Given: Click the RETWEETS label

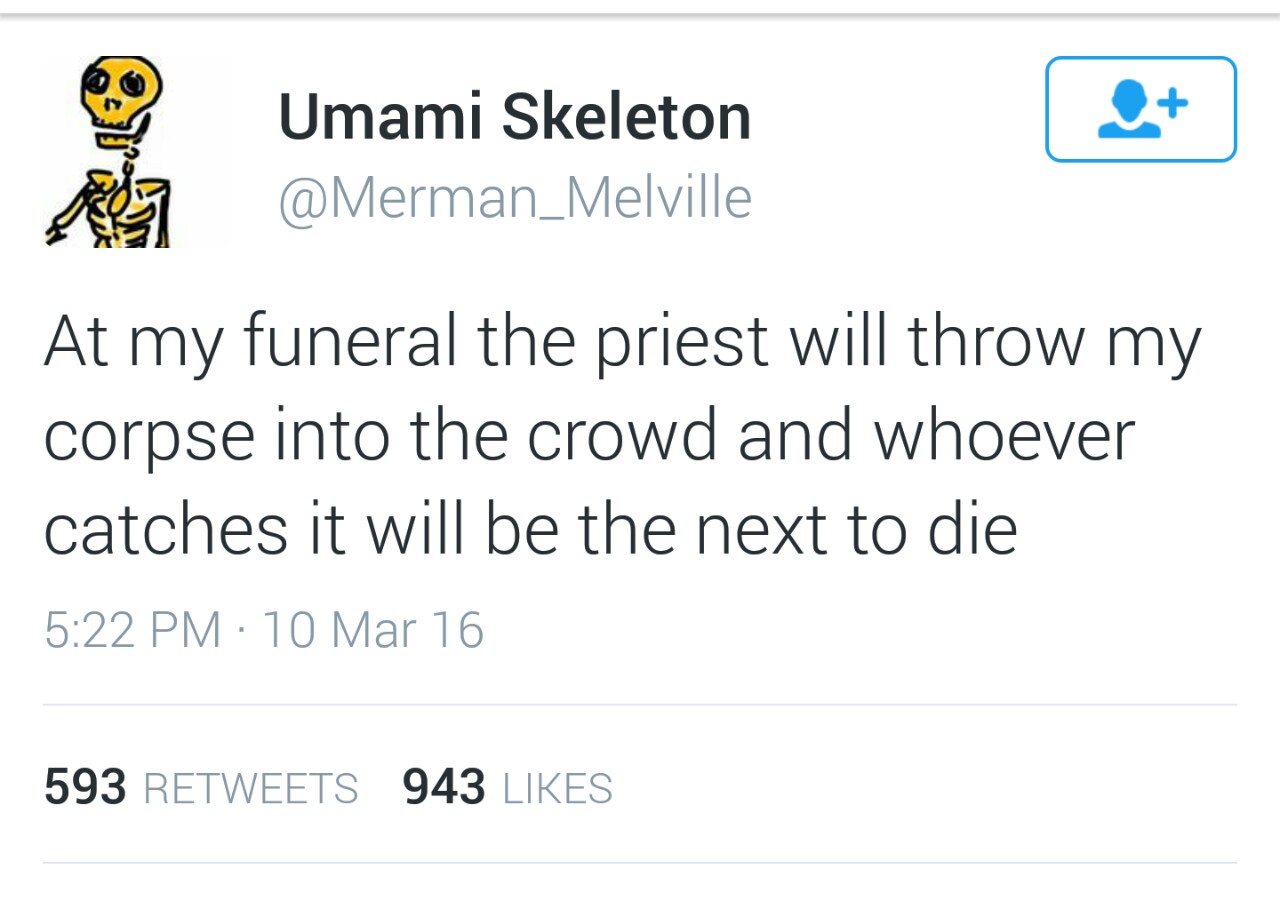Looking at the screenshot, I should (x=251, y=789).
